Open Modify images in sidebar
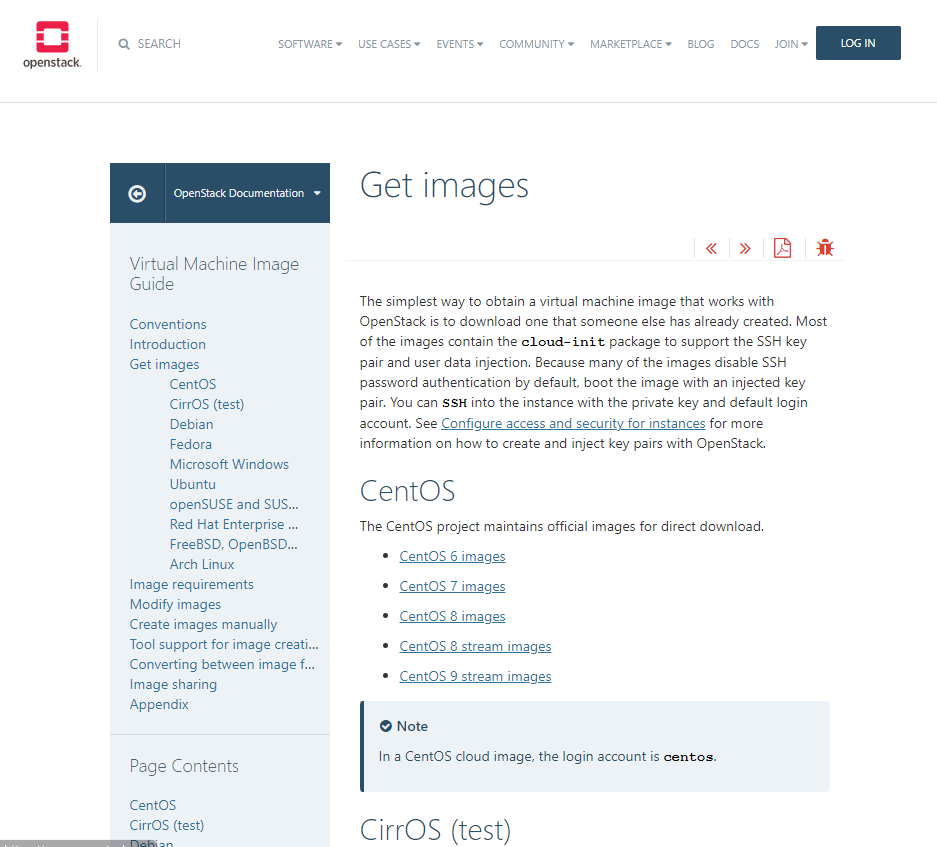This screenshot has width=937, height=847. tap(175, 604)
